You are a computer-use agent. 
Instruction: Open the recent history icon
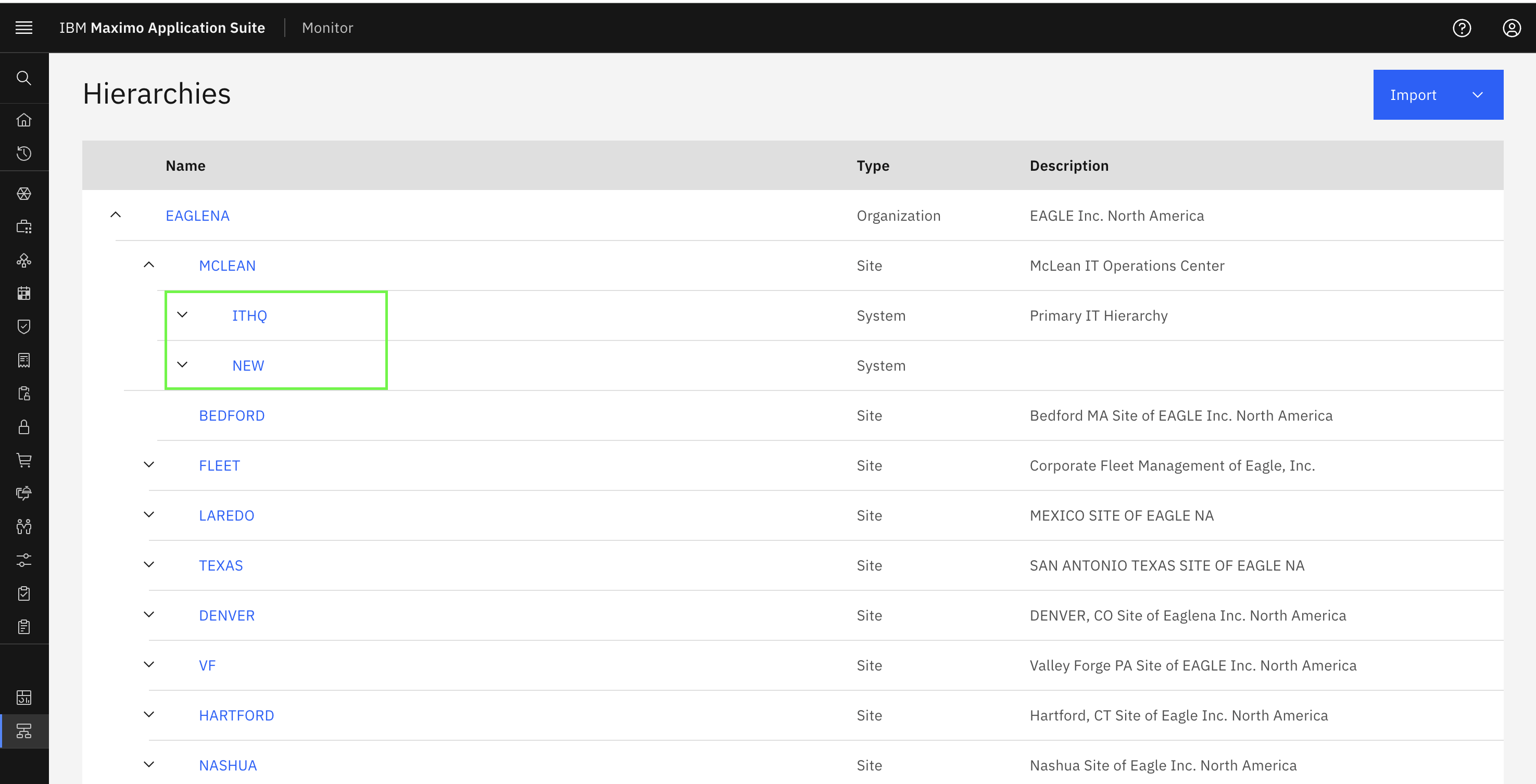point(24,153)
